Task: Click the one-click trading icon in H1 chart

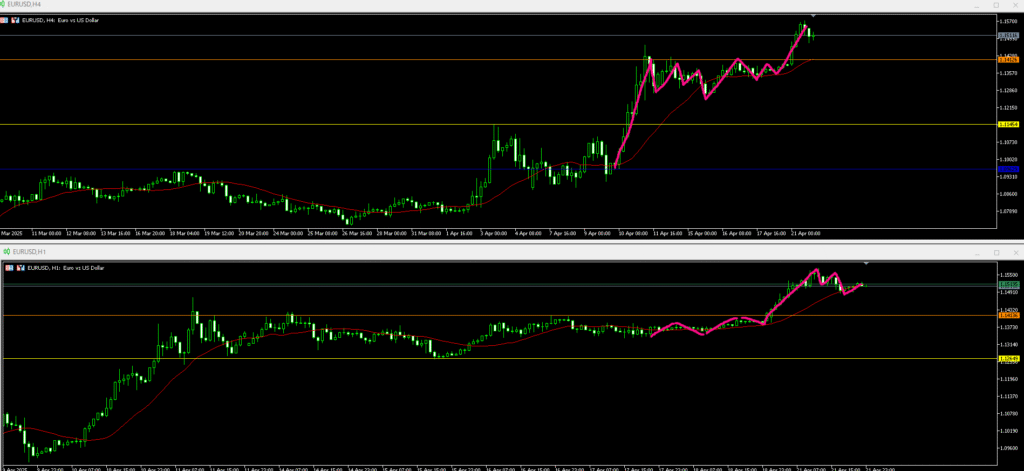Action: coord(7,268)
